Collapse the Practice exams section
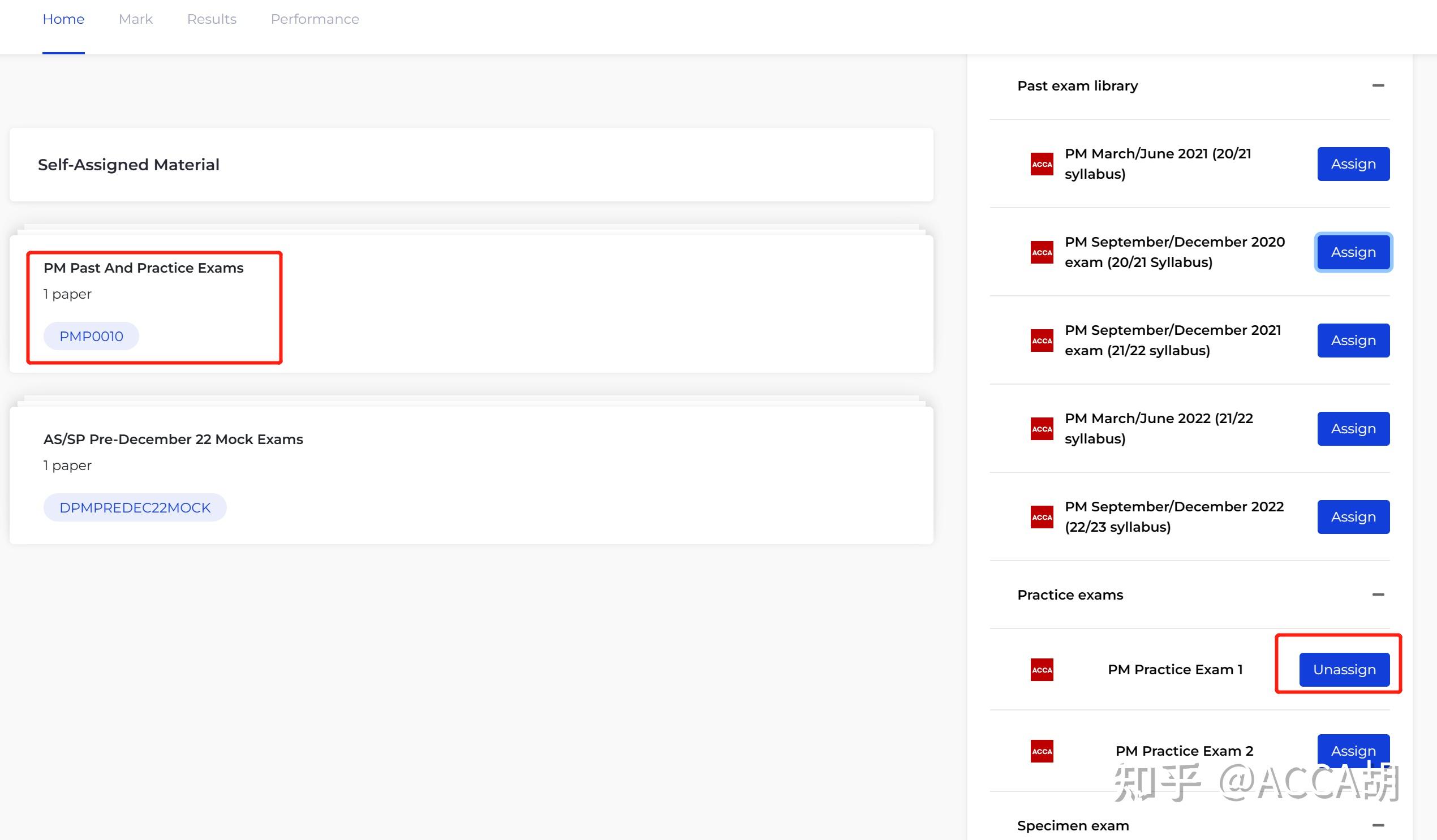1437x840 pixels. [1378, 595]
